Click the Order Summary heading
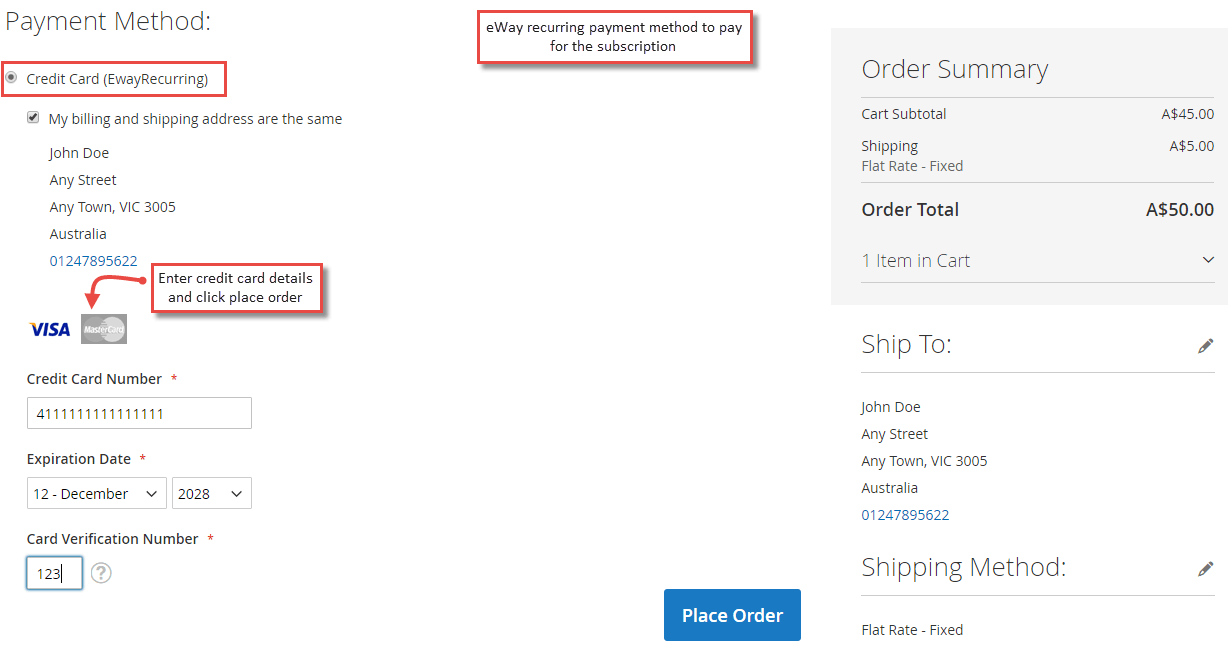The height and width of the screenshot is (647, 1228). pyautogui.click(x=954, y=69)
